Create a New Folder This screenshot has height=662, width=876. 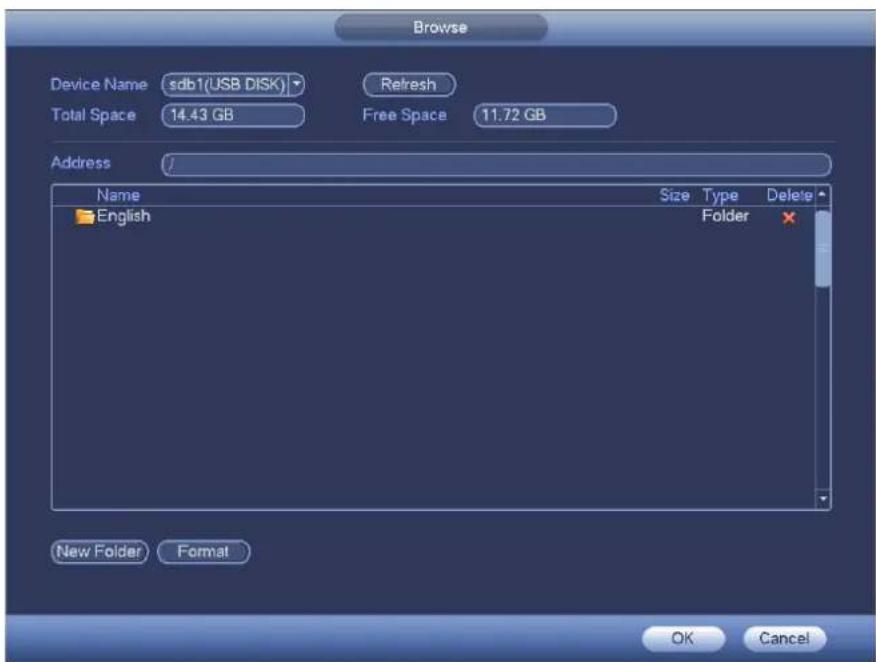coord(99,552)
